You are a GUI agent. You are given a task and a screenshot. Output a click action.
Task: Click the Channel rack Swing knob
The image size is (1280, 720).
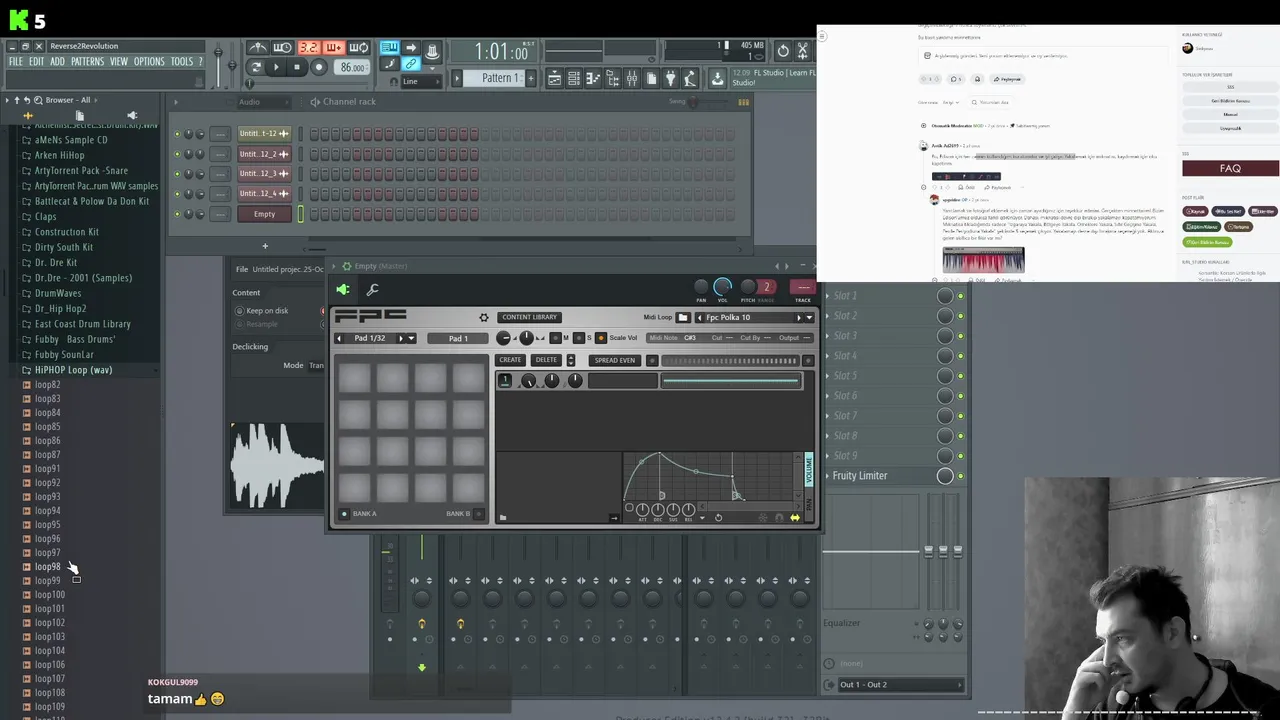pos(692,102)
